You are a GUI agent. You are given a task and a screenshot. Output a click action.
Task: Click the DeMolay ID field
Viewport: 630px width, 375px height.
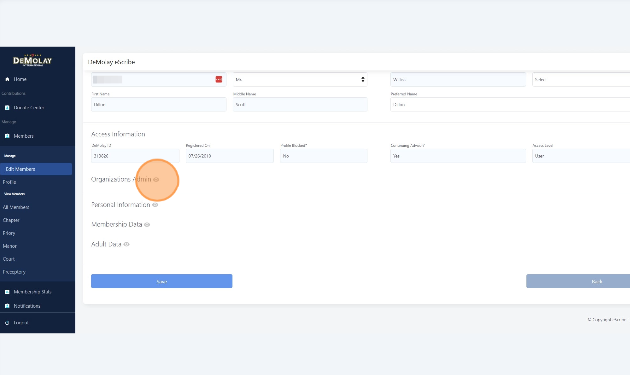[x=135, y=156]
